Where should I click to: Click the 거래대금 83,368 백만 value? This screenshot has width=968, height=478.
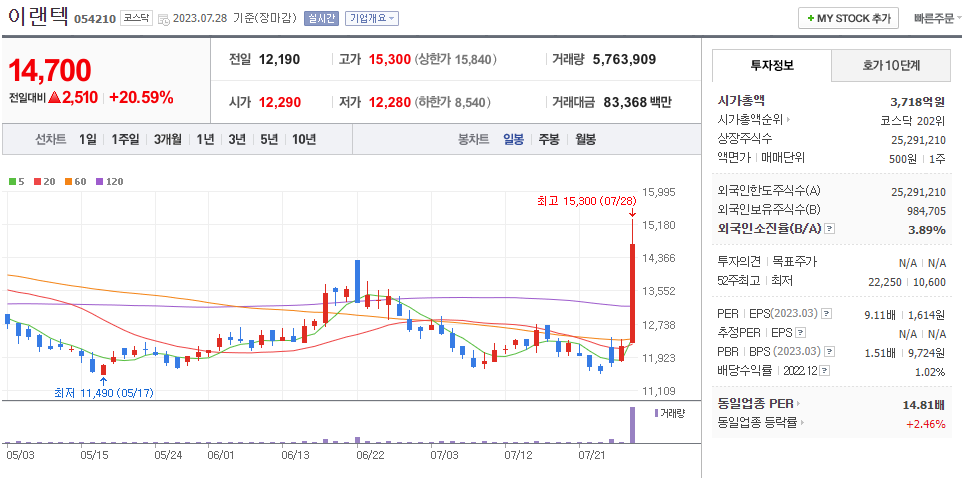635,103
